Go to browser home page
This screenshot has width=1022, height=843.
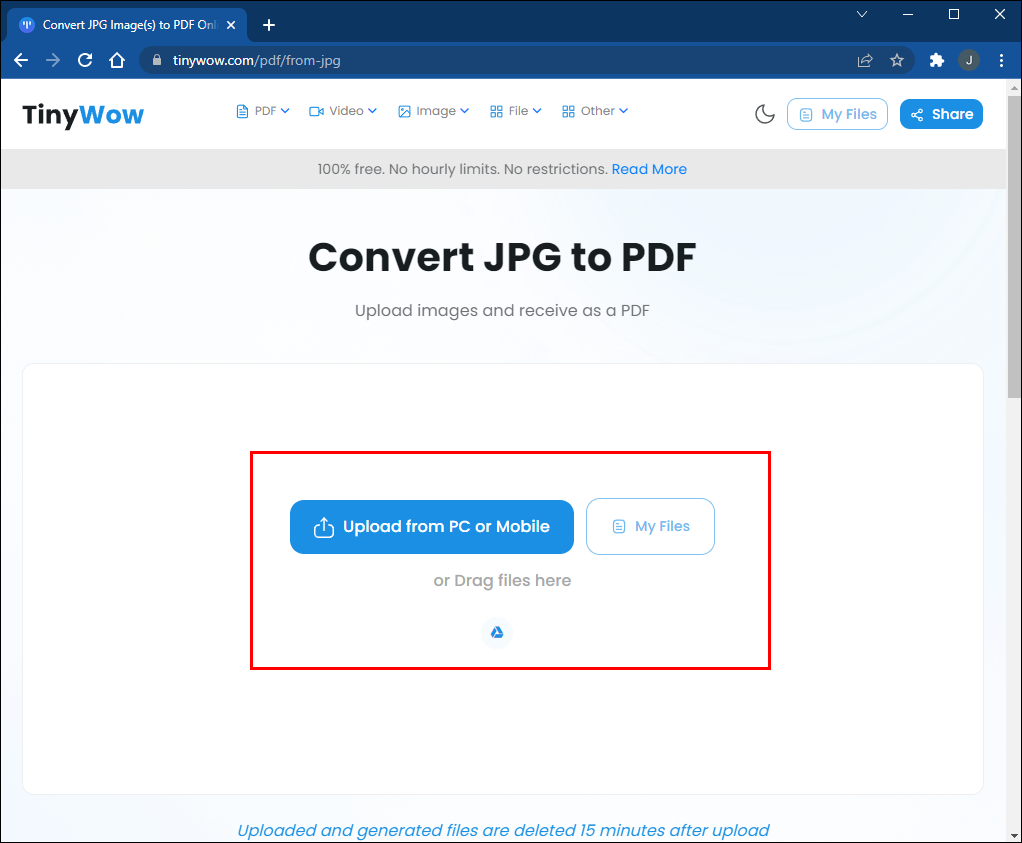[117, 61]
